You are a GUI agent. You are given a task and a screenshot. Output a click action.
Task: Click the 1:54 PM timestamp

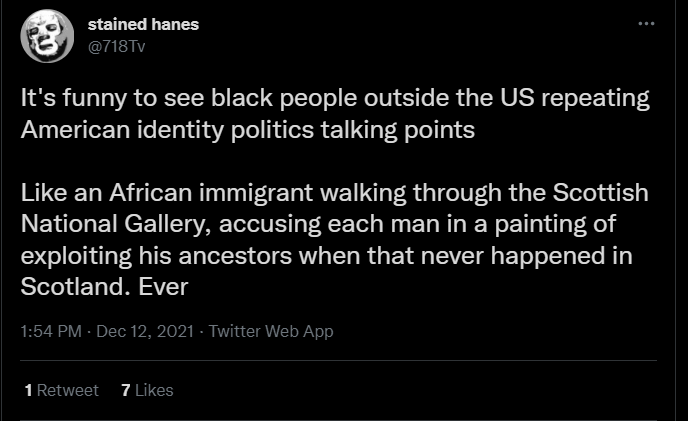click(48, 331)
